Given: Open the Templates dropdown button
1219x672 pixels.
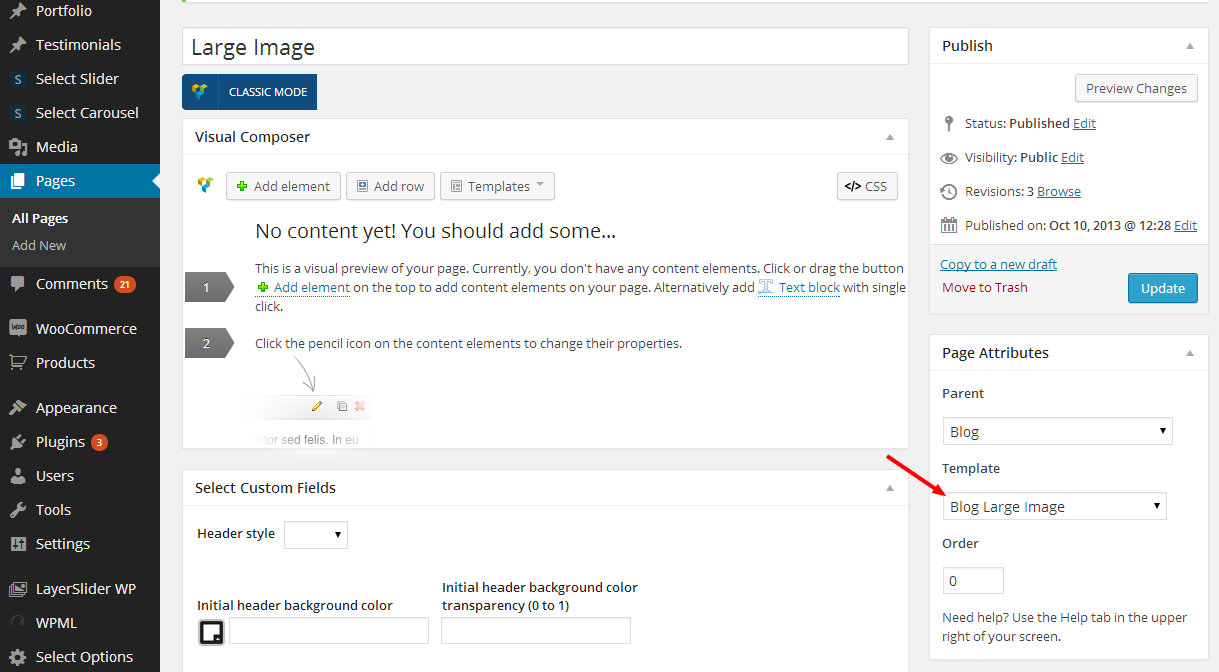Looking at the screenshot, I should (x=497, y=186).
